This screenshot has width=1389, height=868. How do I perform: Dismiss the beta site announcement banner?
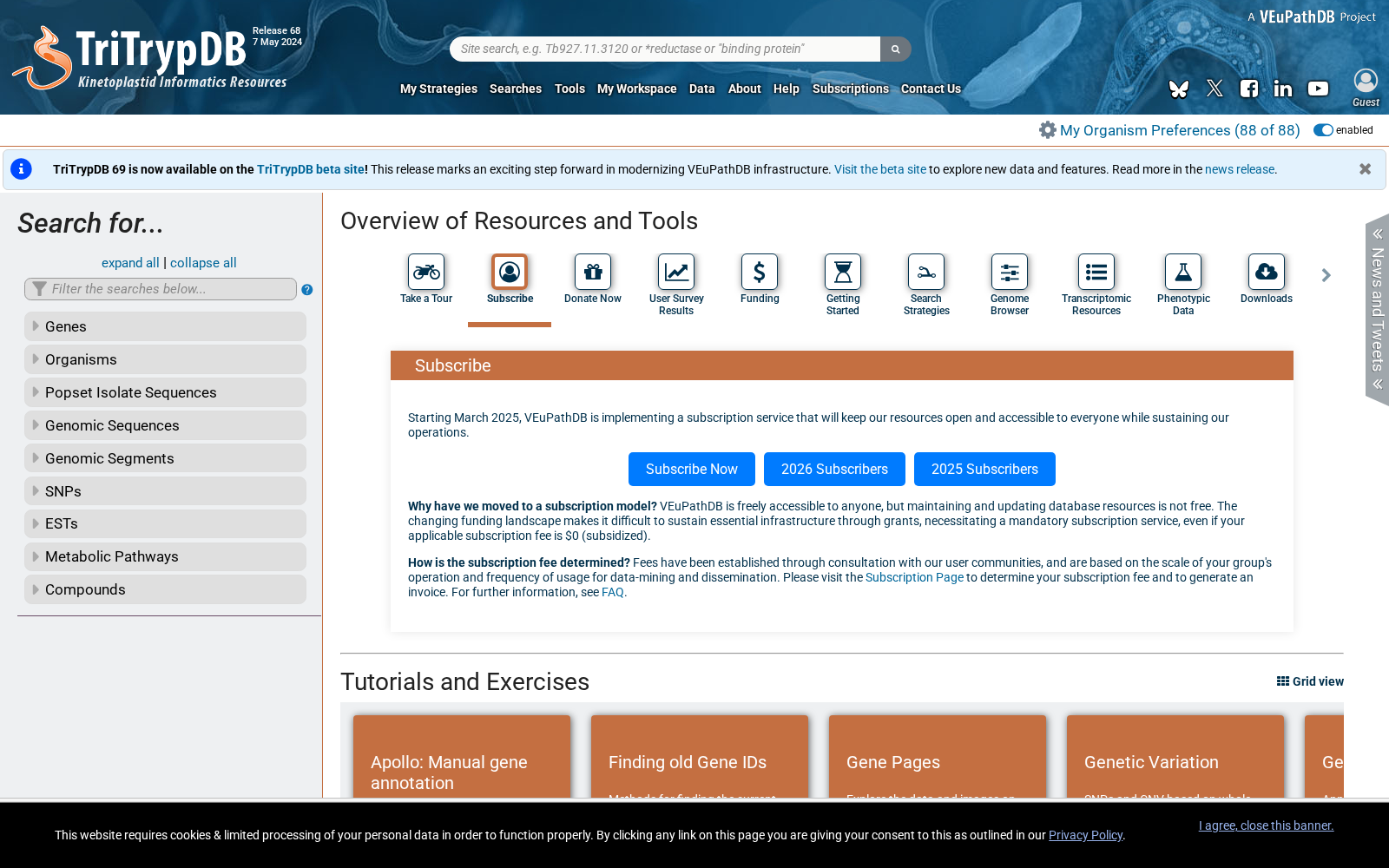click(1366, 169)
